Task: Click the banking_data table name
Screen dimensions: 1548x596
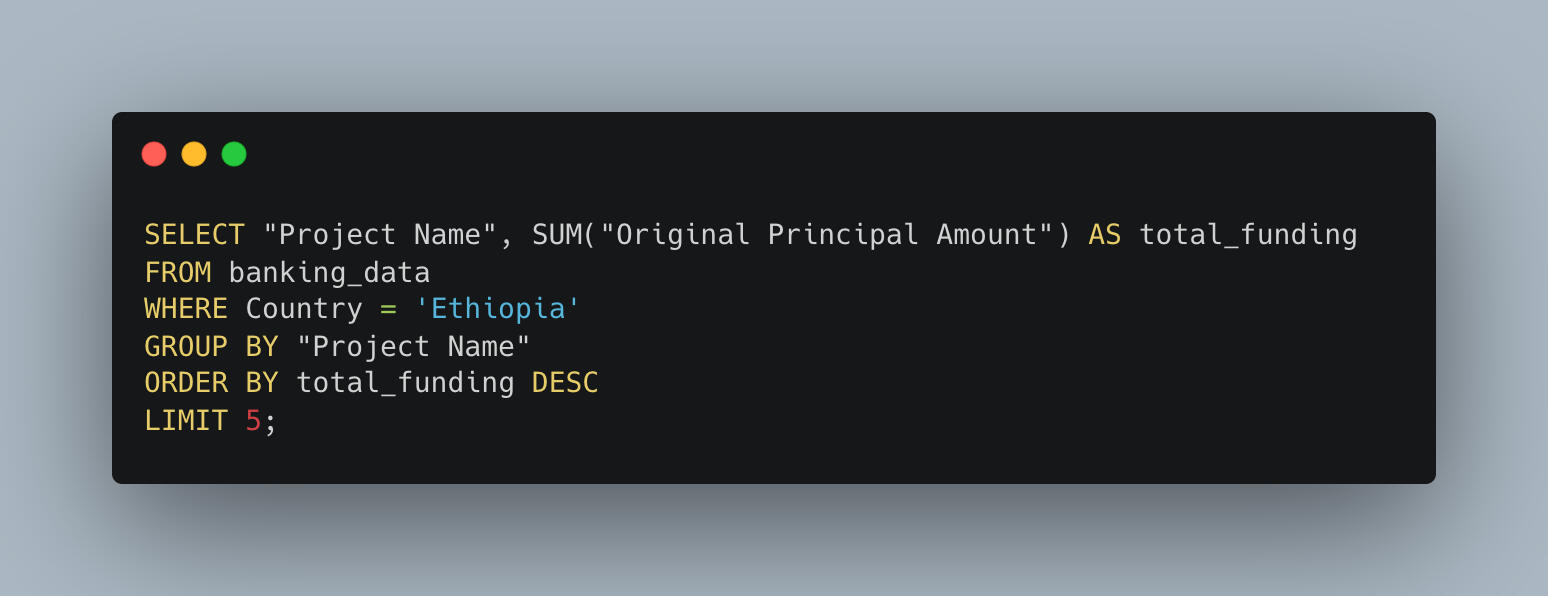Action: 329,272
